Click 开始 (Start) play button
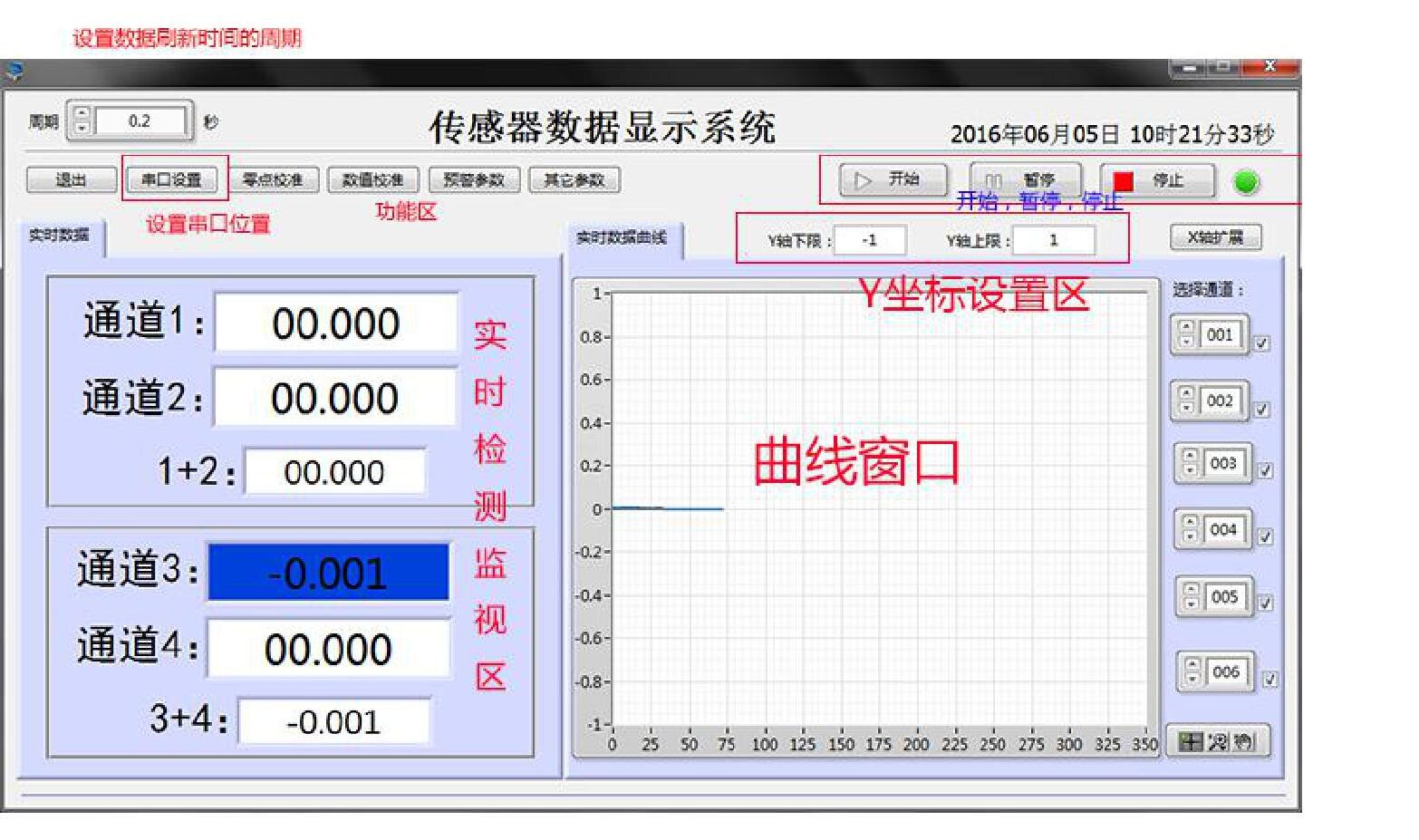This screenshot has height=840, width=1419. pyautogui.click(x=893, y=179)
